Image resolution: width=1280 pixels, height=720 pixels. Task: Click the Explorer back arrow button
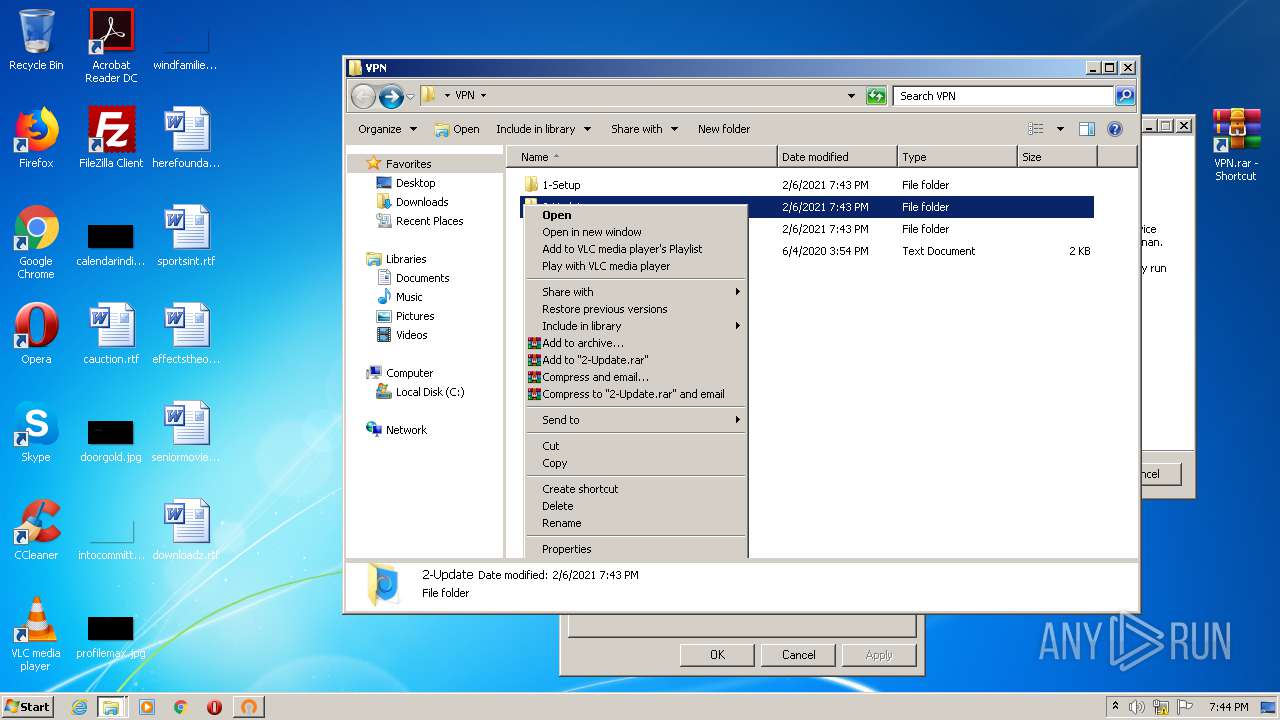click(363, 96)
